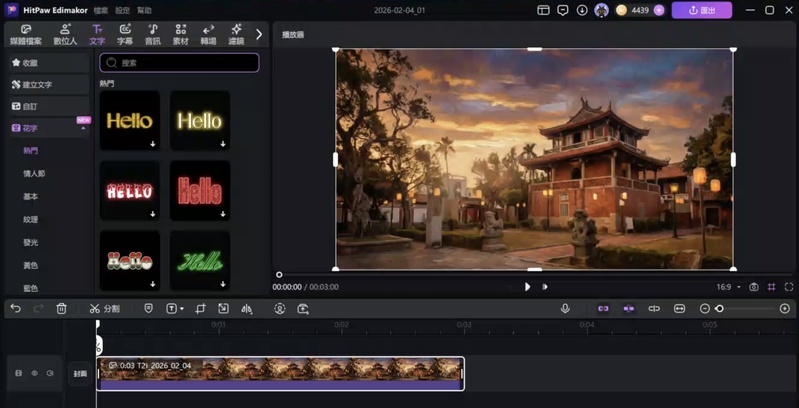799x408 pixels.
Task: Toggle the track lock icon
Action: click(x=18, y=374)
